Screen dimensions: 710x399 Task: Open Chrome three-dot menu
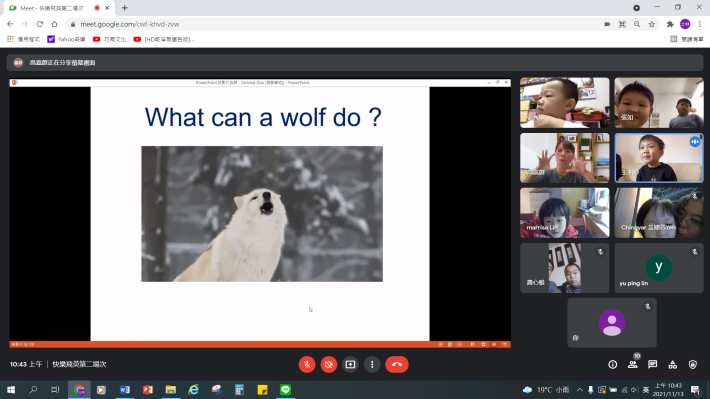coord(700,24)
